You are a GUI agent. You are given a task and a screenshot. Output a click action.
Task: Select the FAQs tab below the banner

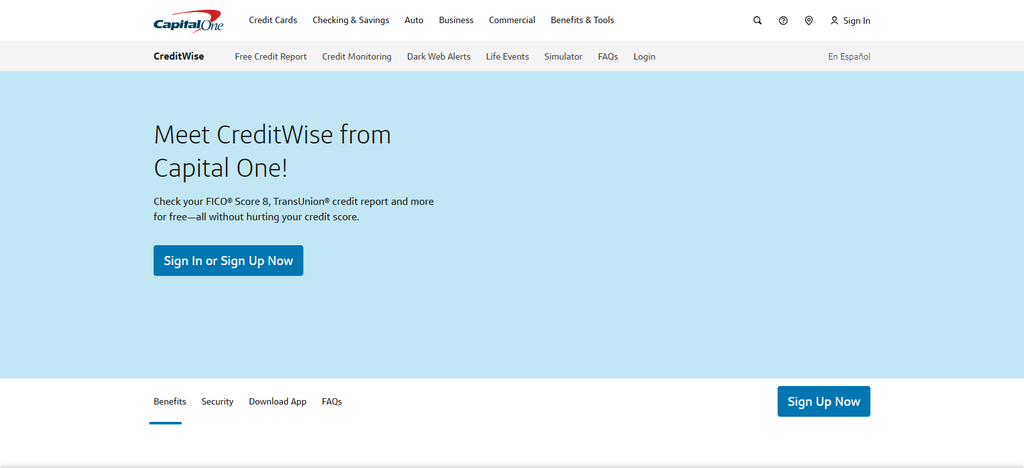click(x=332, y=401)
